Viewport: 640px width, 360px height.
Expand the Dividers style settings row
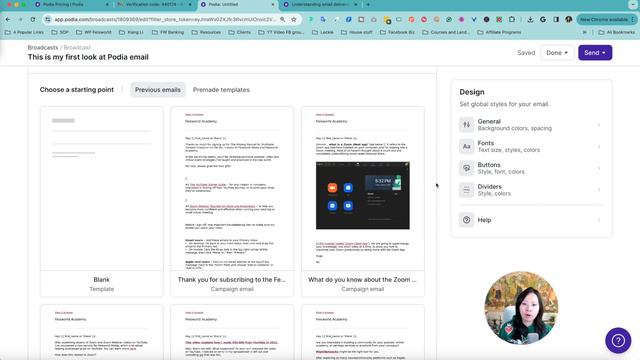point(531,189)
